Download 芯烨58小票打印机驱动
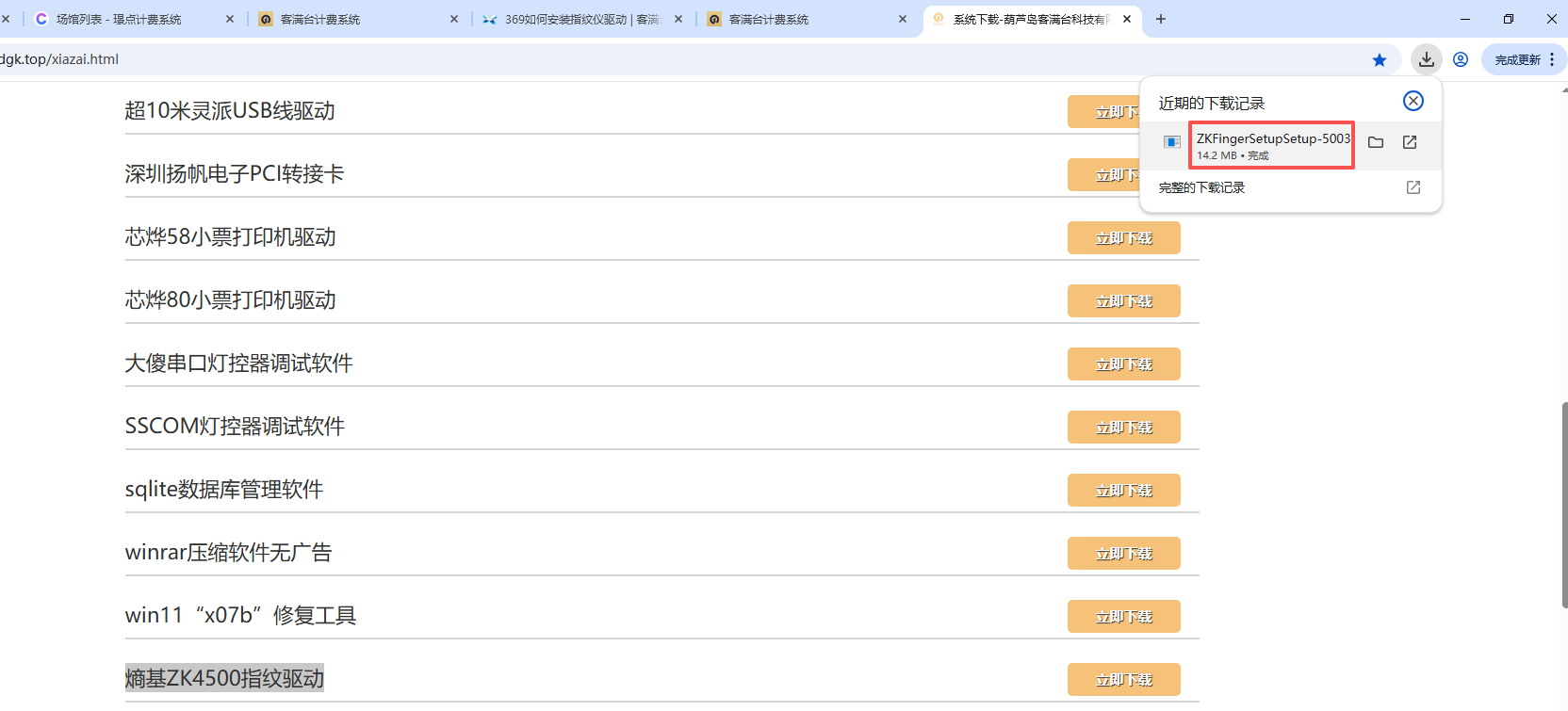 (1123, 238)
